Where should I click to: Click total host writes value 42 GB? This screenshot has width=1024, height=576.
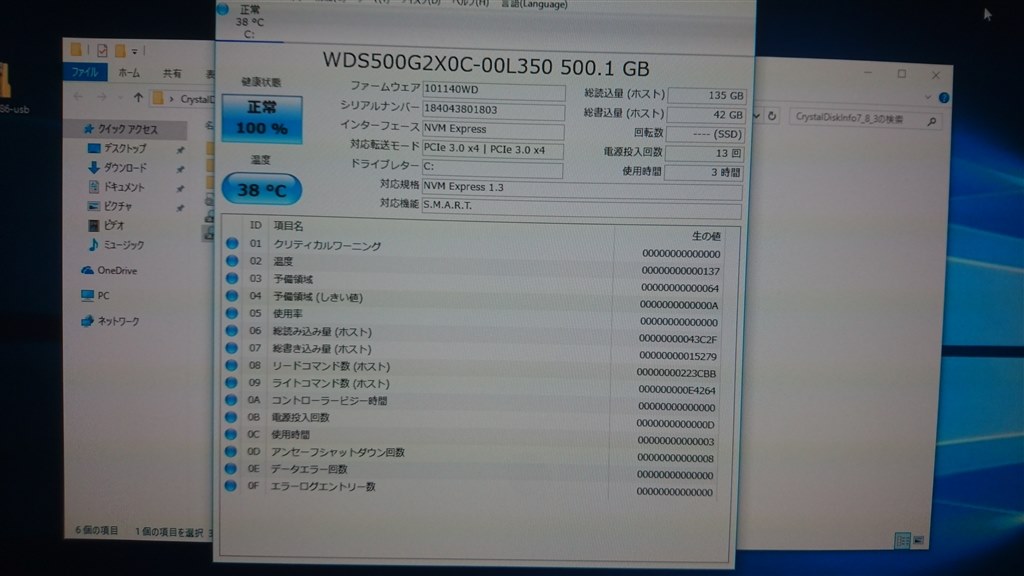[x=706, y=114]
